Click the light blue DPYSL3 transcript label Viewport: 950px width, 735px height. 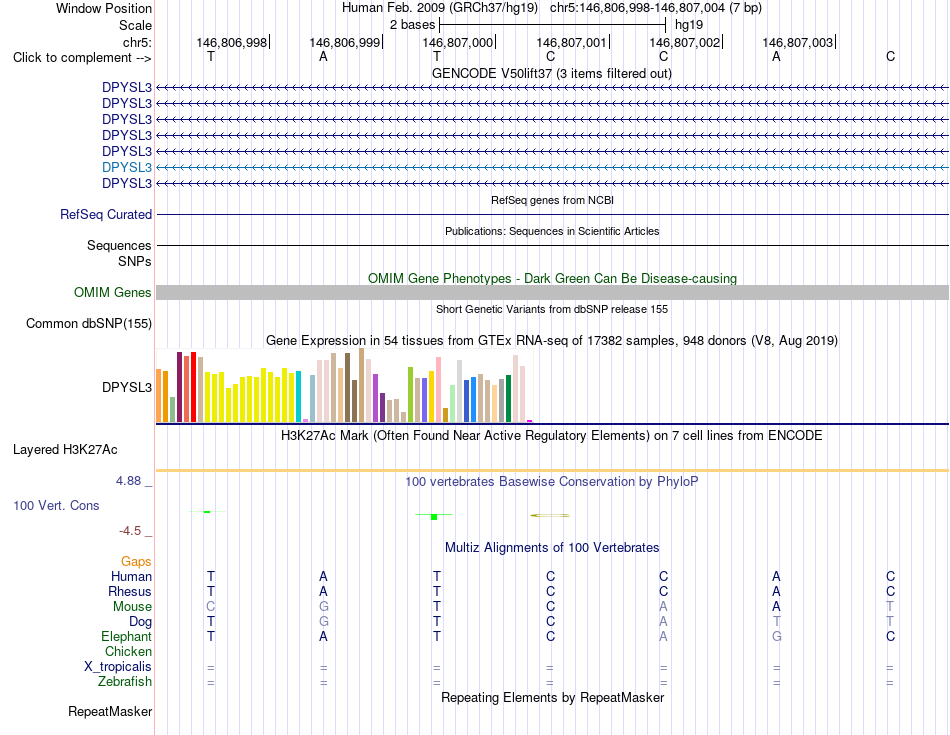[x=127, y=167]
